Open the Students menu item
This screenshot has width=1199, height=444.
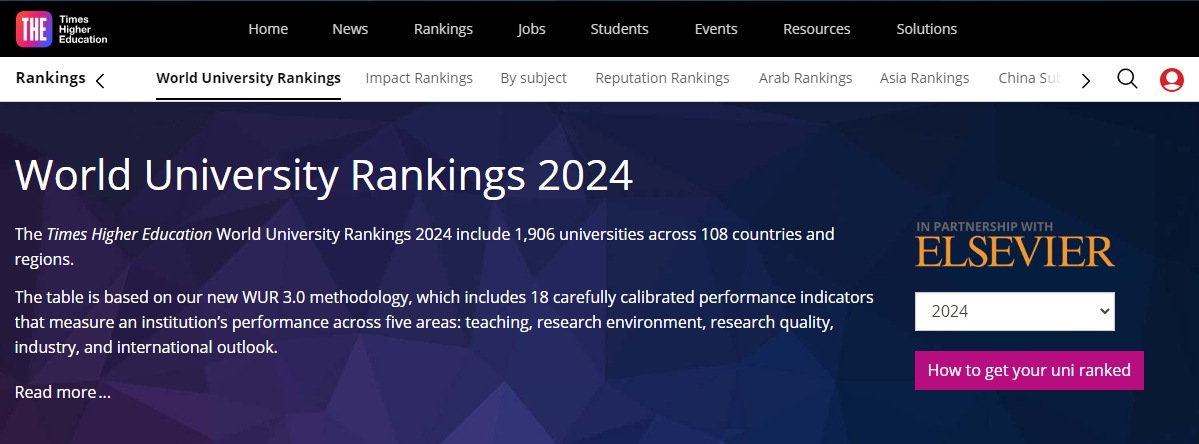pyautogui.click(x=619, y=29)
